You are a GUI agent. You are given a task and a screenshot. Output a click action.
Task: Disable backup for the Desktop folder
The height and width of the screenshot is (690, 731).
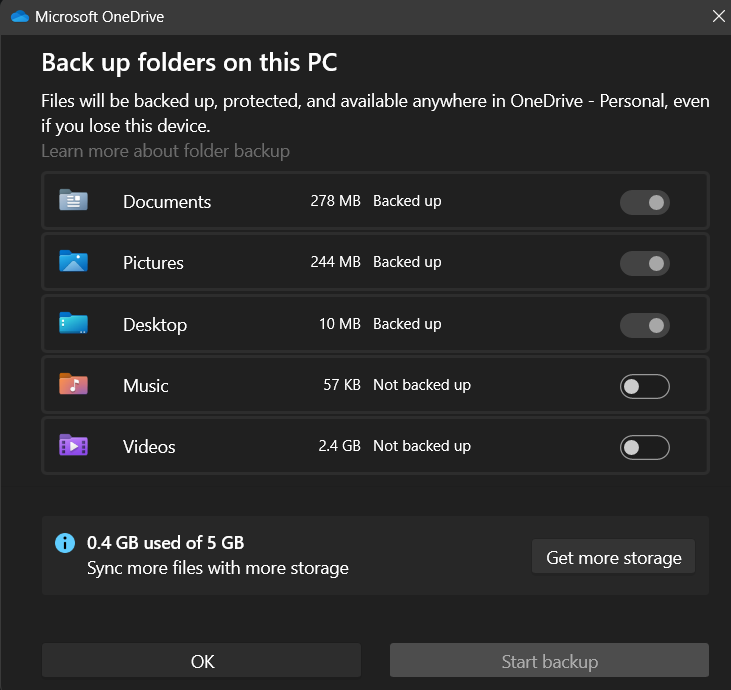[x=645, y=325]
